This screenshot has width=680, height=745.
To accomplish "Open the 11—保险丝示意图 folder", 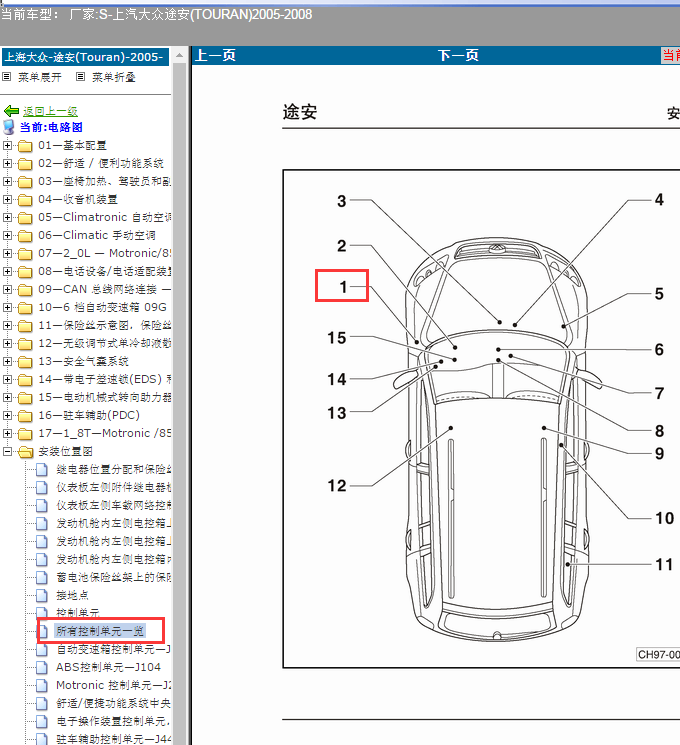I will coord(105,326).
